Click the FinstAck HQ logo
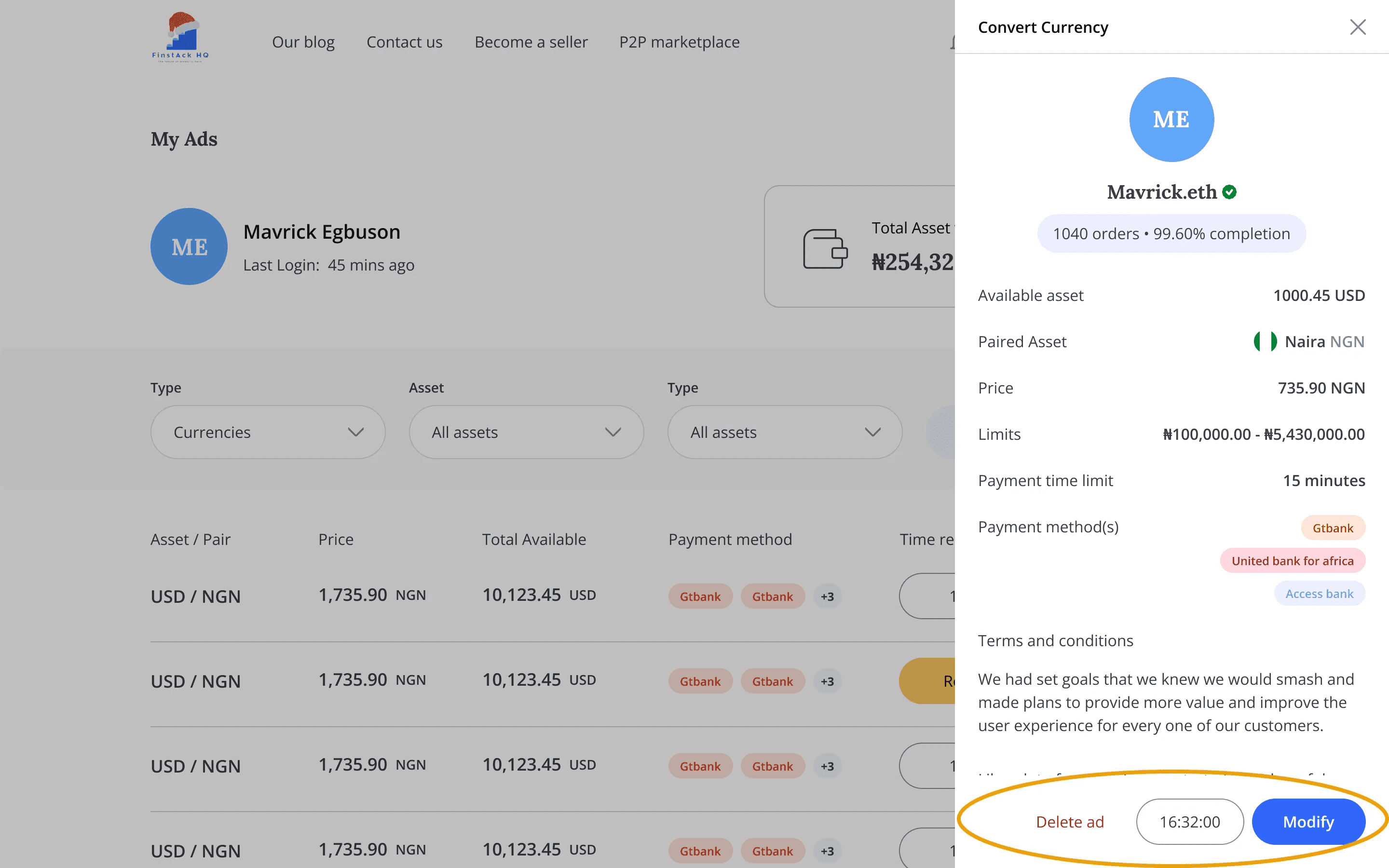This screenshot has height=868, width=1389. (180, 37)
